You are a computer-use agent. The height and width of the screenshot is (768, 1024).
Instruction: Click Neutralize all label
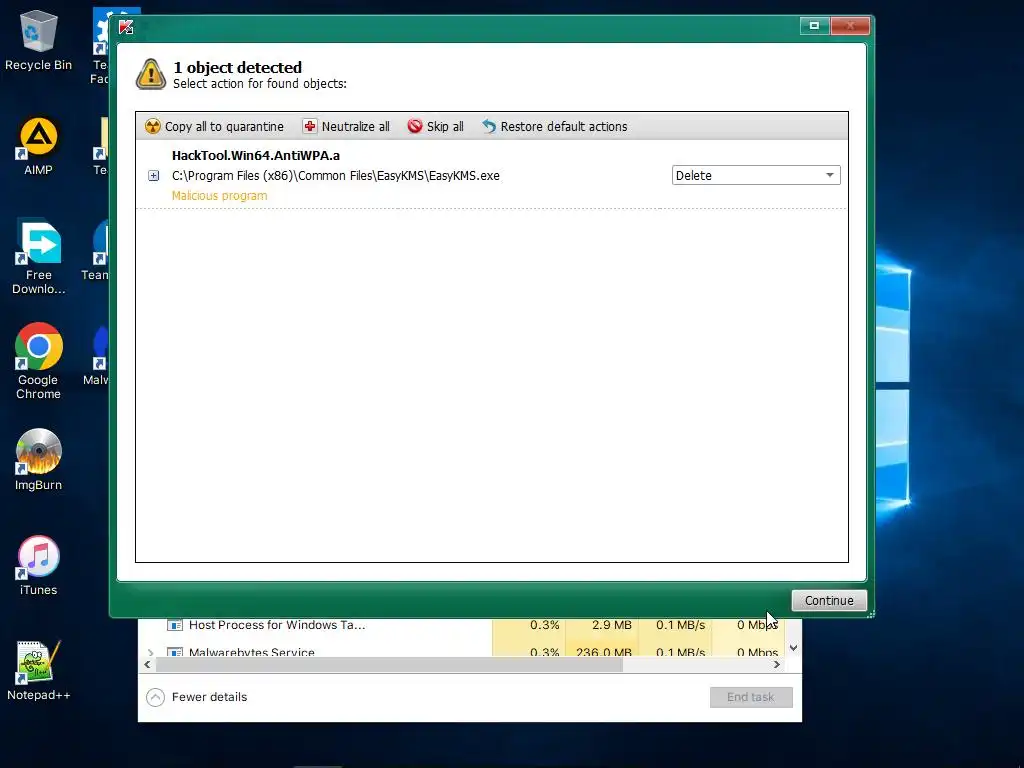[355, 127]
